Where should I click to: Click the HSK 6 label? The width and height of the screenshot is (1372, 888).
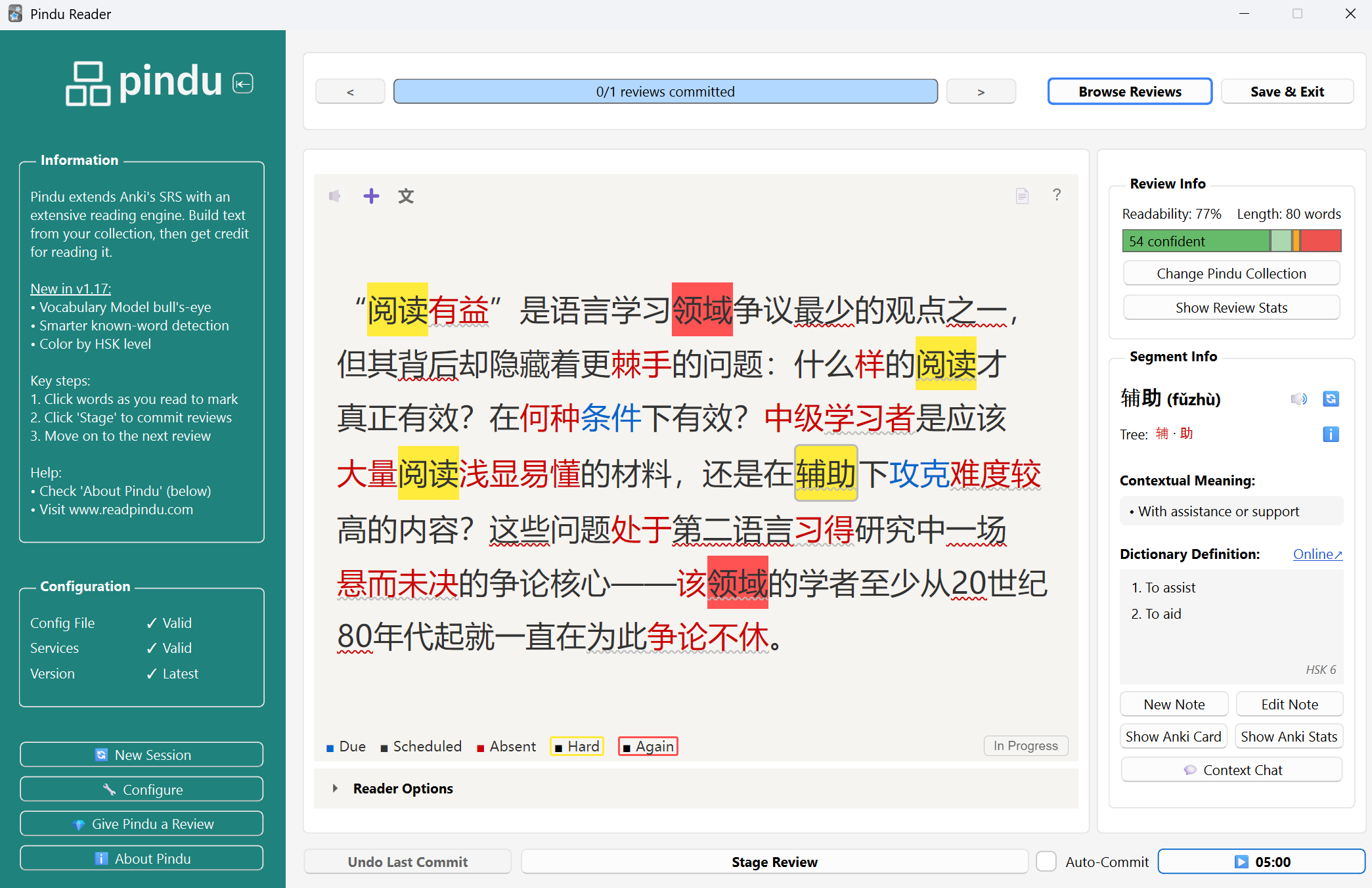(1321, 670)
